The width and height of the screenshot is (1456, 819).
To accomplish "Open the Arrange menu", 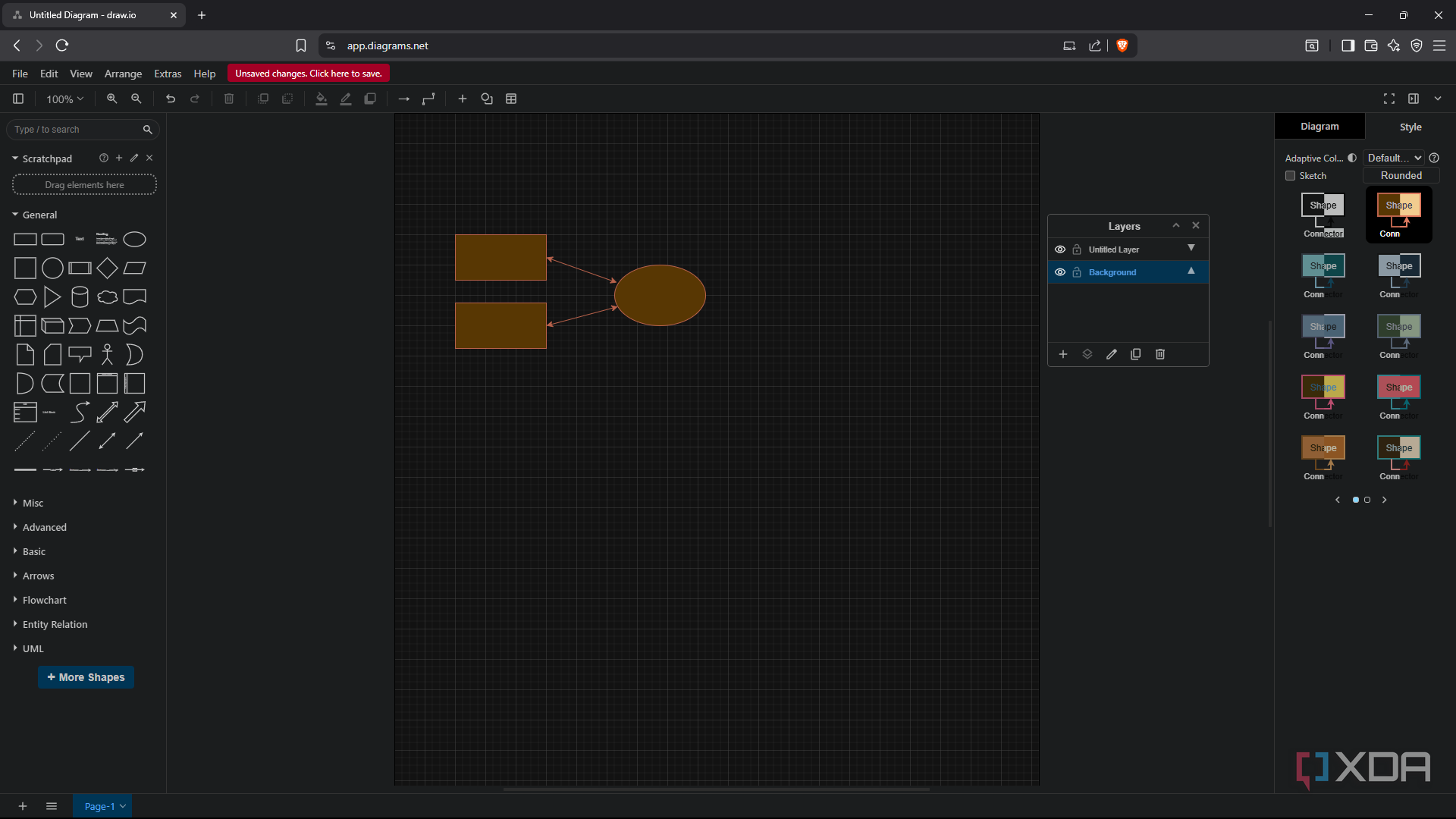I will [x=123, y=74].
